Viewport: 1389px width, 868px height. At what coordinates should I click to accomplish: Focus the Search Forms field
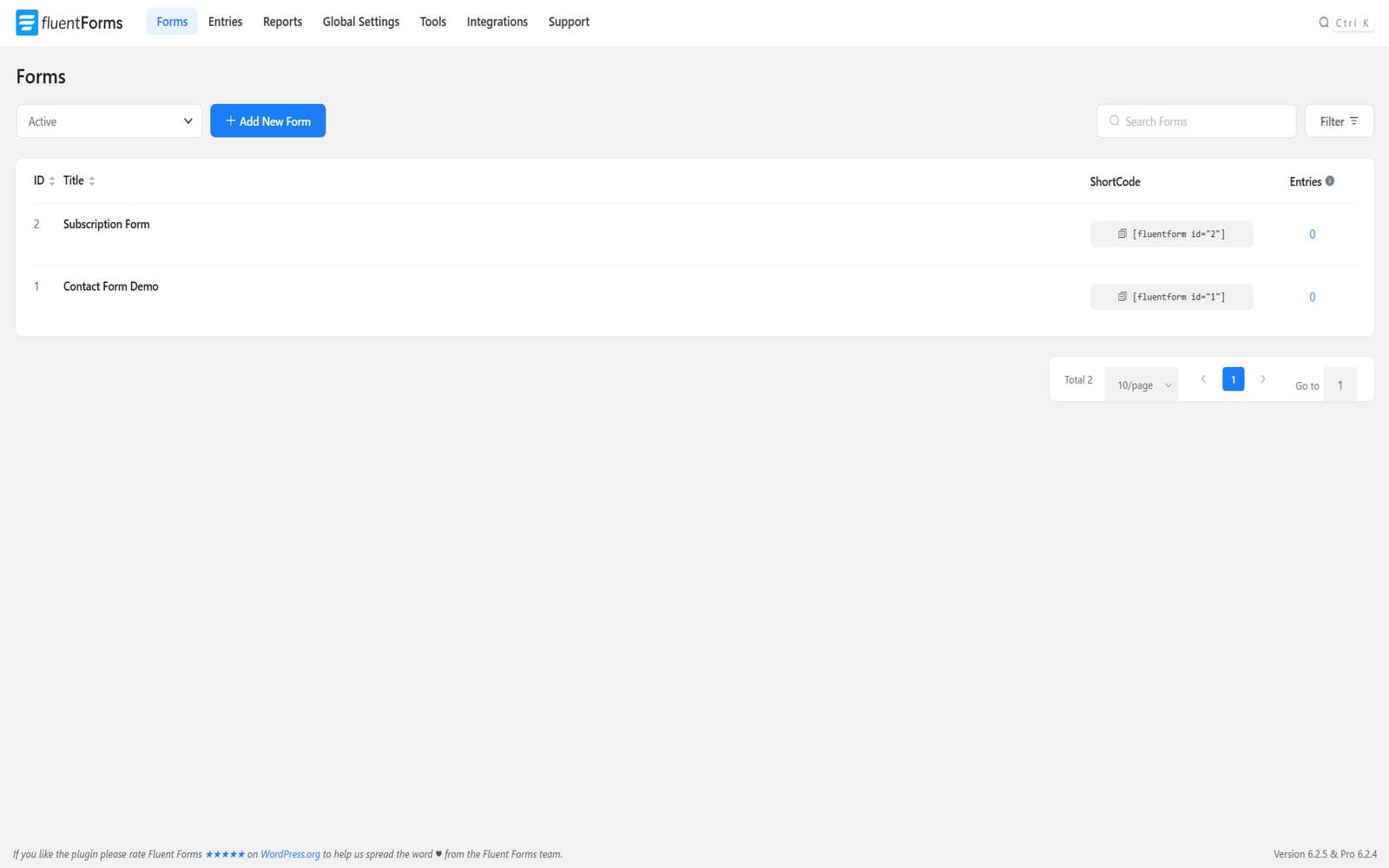tap(1196, 121)
